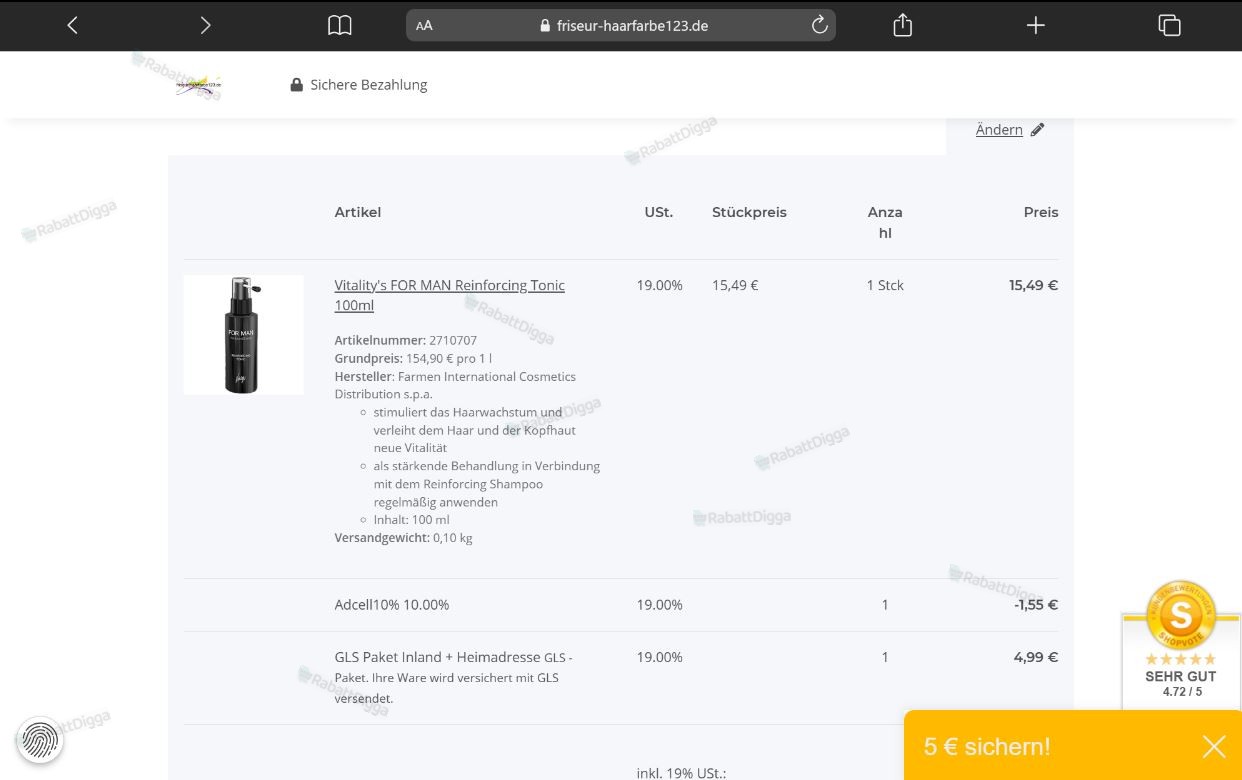The height and width of the screenshot is (780, 1242).
Task: Click the 'Inhalt: 100 ml' bullet
Action: pos(411,520)
